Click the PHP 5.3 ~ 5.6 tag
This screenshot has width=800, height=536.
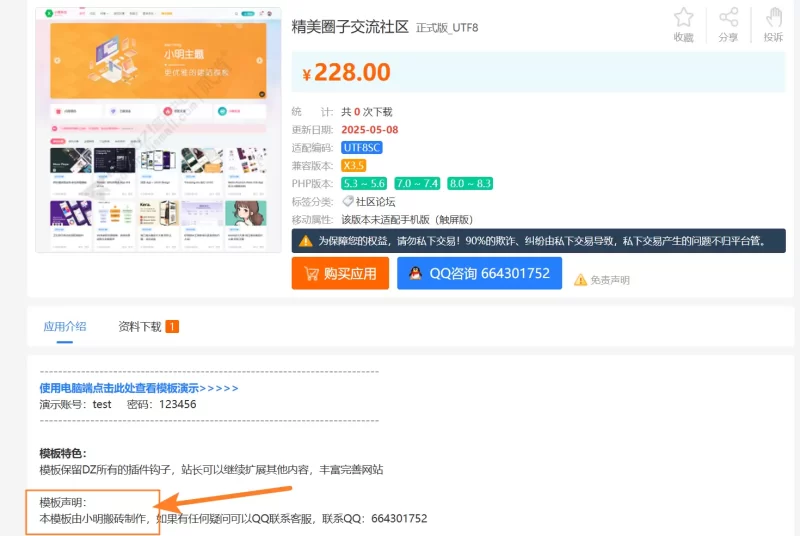pos(364,183)
